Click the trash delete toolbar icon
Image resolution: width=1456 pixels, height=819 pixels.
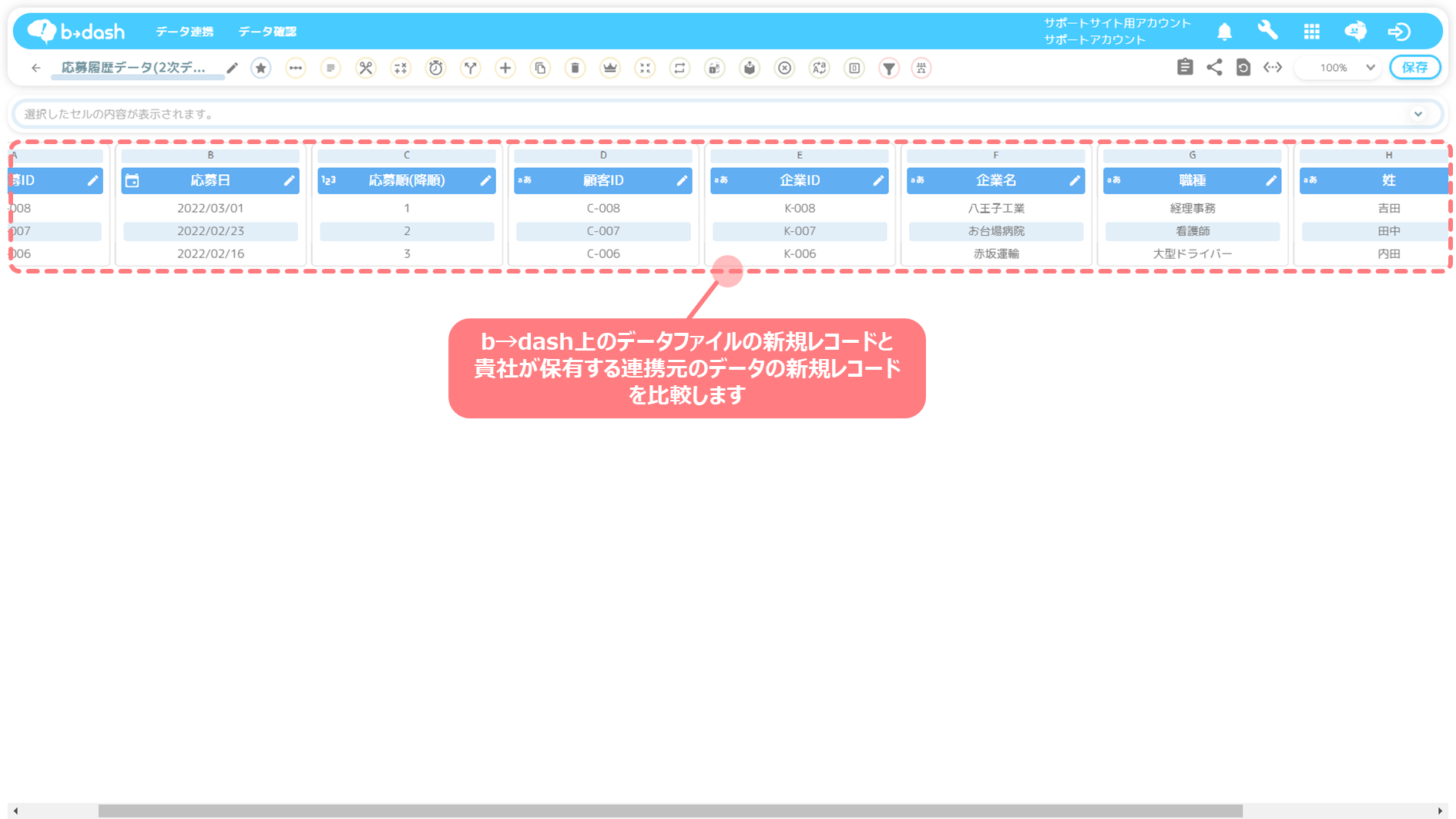(x=575, y=68)
